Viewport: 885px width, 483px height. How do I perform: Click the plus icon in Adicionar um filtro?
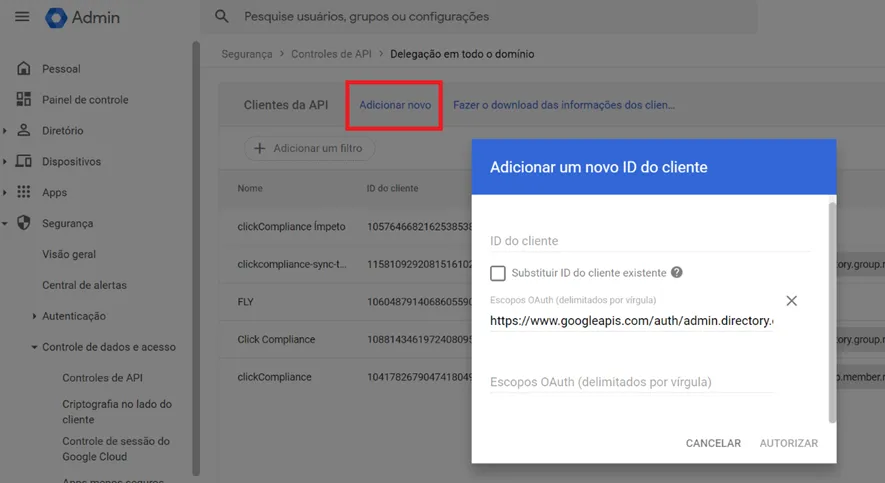260,148
